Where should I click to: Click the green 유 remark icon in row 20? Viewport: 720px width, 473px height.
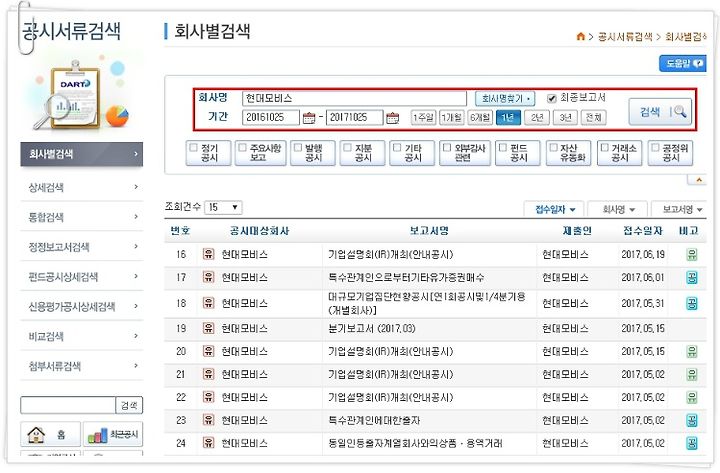(x=692, y=351)
